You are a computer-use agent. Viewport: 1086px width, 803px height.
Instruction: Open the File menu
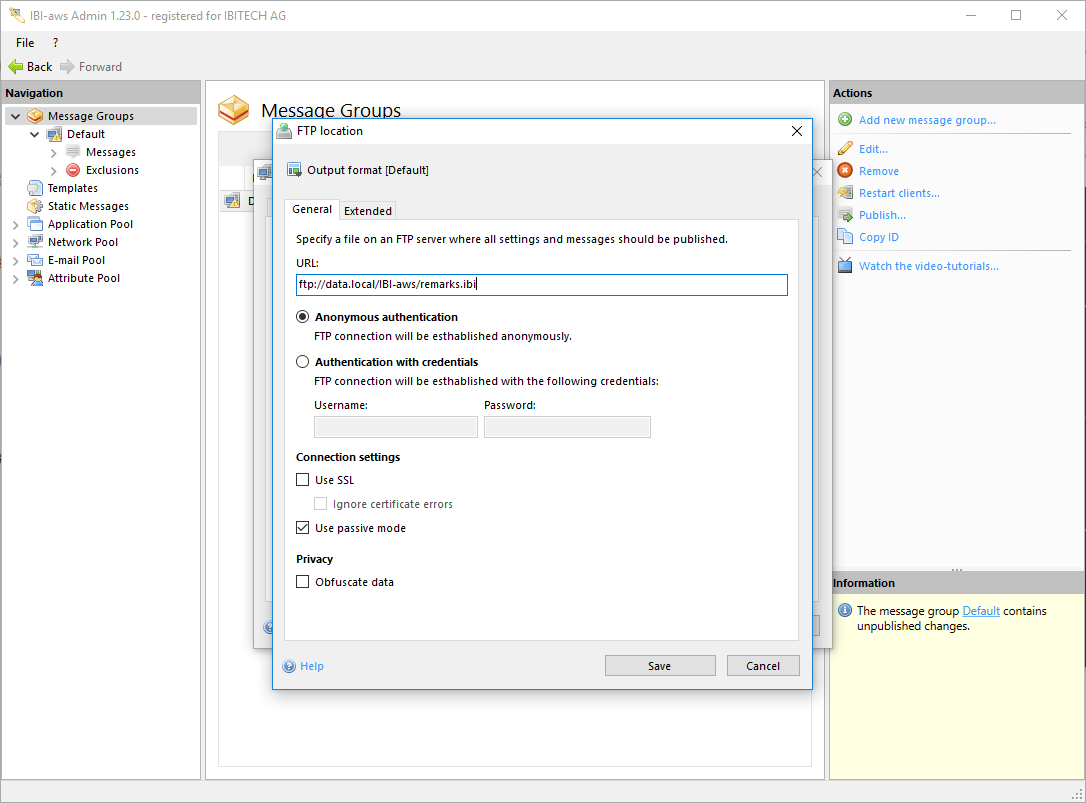pyautogui.click(x=25, y=43)
